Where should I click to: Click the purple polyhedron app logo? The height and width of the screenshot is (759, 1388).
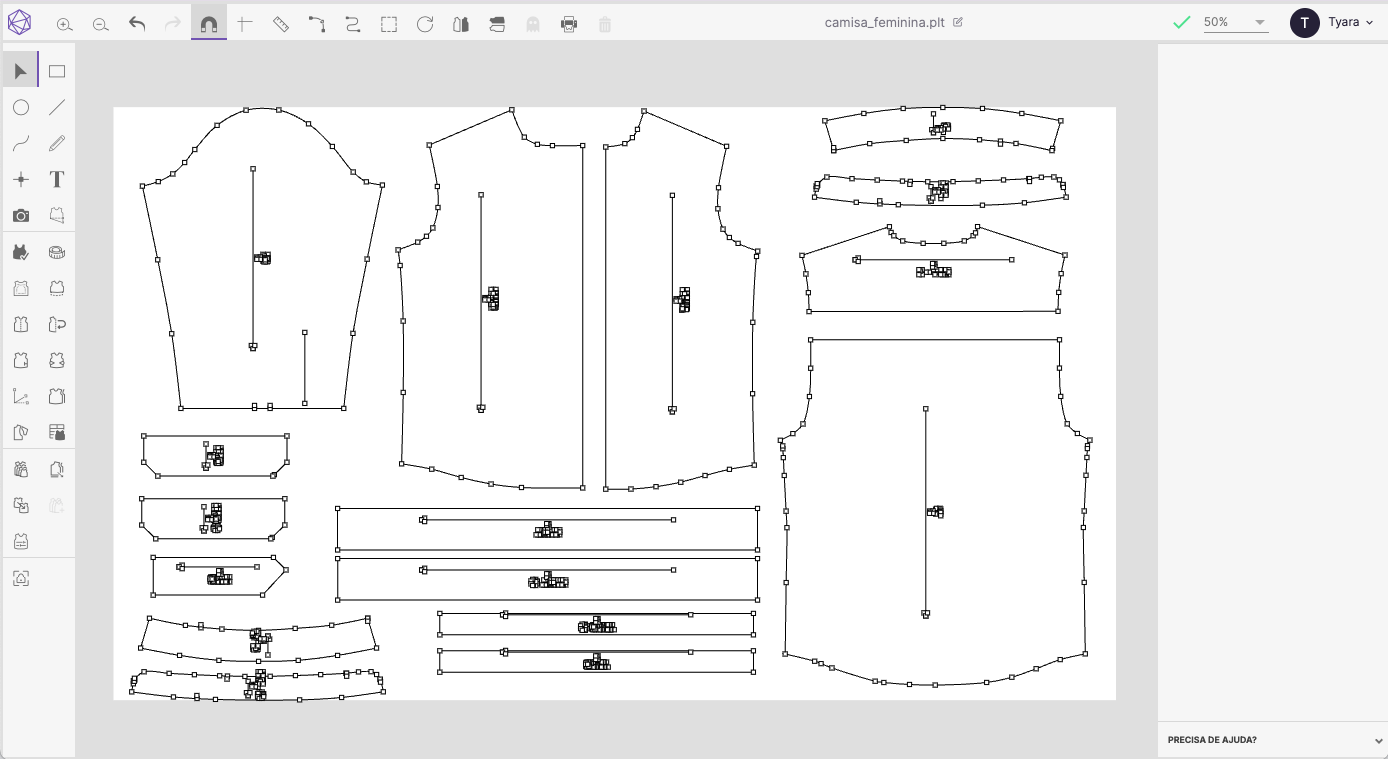point(20,22)
